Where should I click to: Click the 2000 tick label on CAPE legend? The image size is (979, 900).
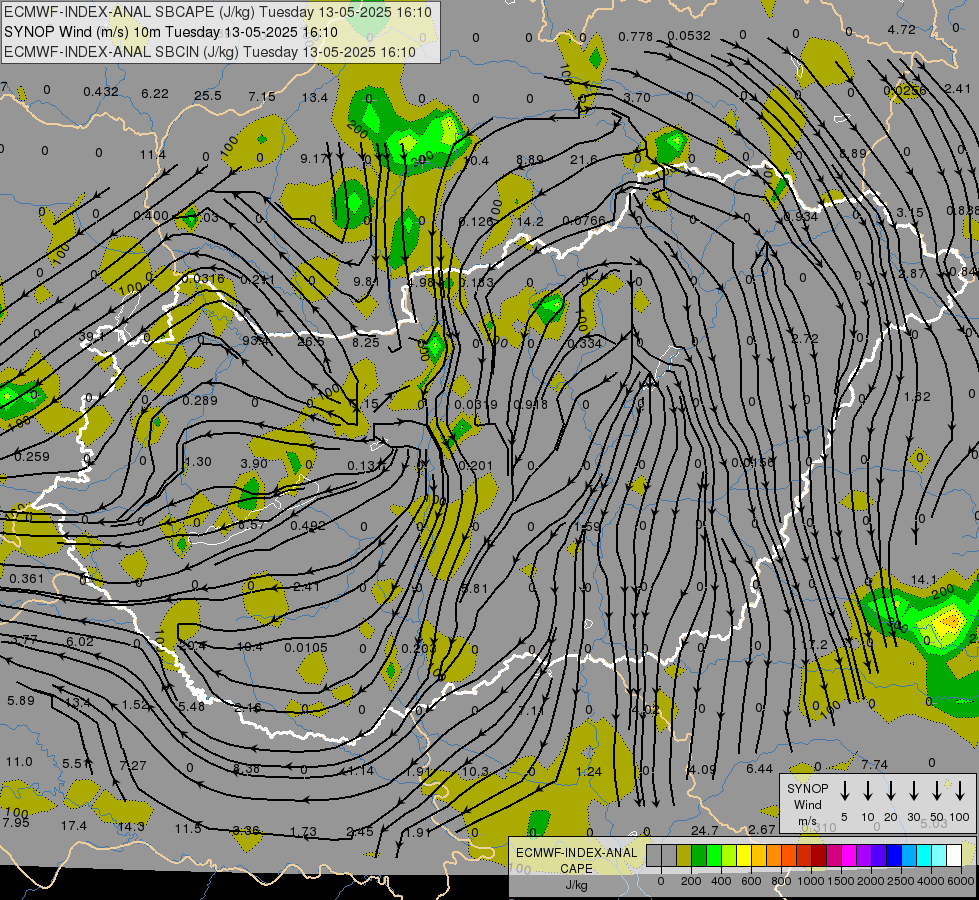(x=871, y=881)
